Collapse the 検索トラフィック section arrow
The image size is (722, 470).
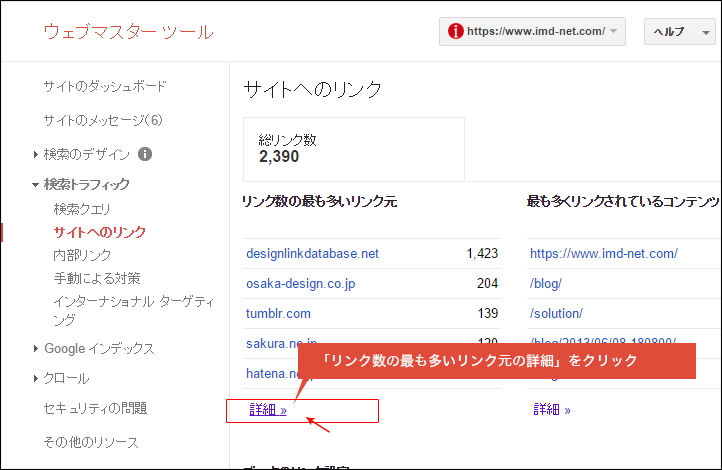(x=35, y=185)
